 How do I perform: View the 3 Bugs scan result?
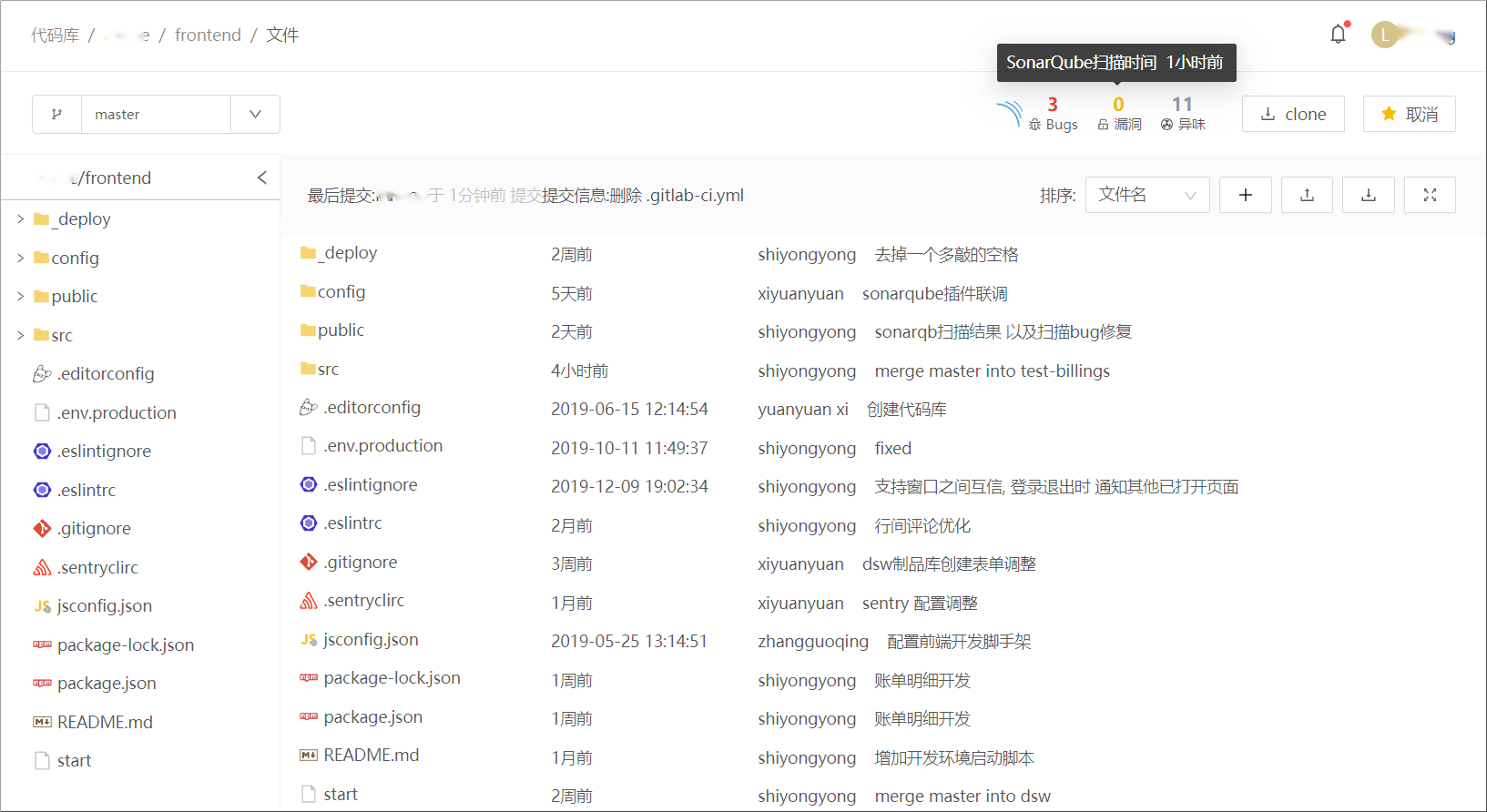click(1053, 114)
